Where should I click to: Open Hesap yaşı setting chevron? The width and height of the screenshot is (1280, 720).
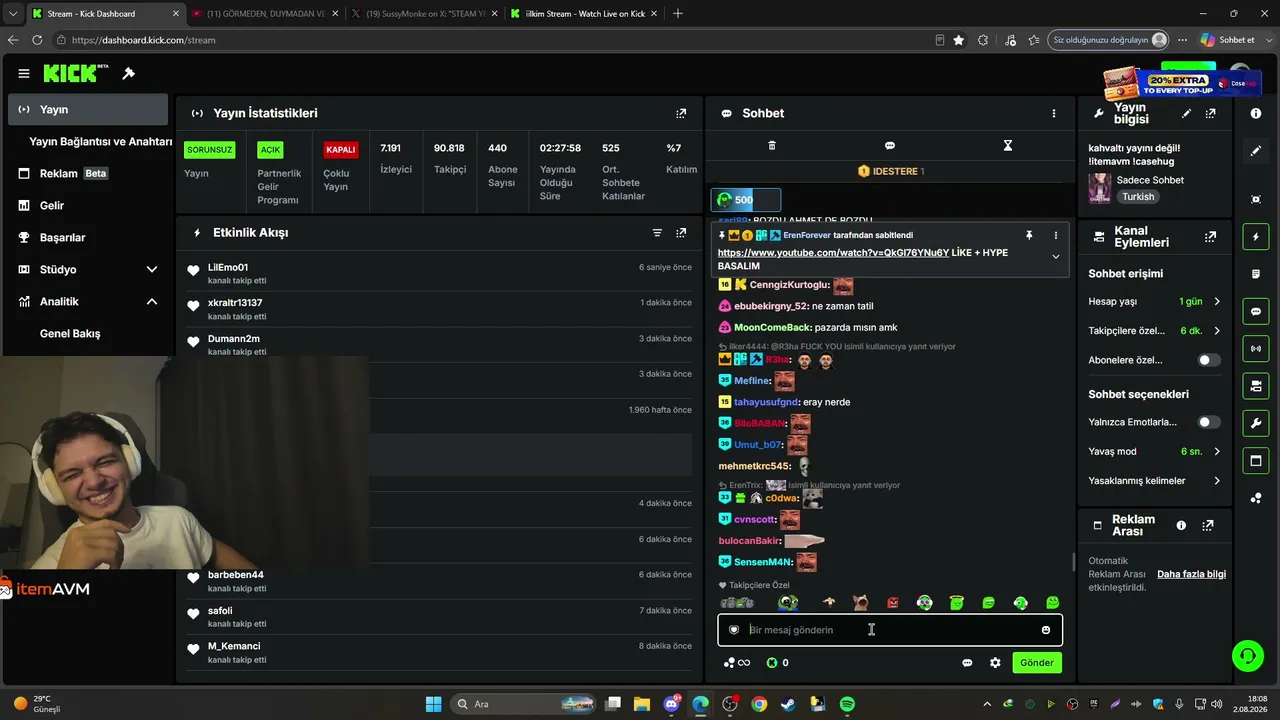tap(1217, 302)
